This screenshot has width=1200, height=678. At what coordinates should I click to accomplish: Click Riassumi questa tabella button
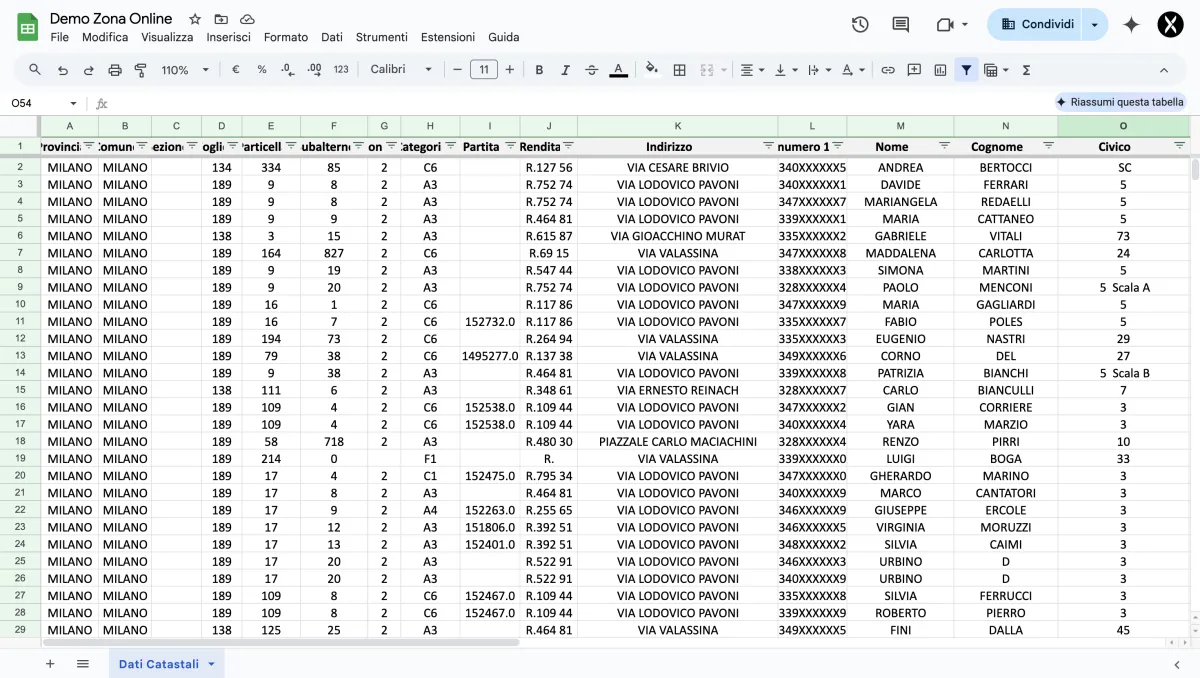pos(1120,102)
